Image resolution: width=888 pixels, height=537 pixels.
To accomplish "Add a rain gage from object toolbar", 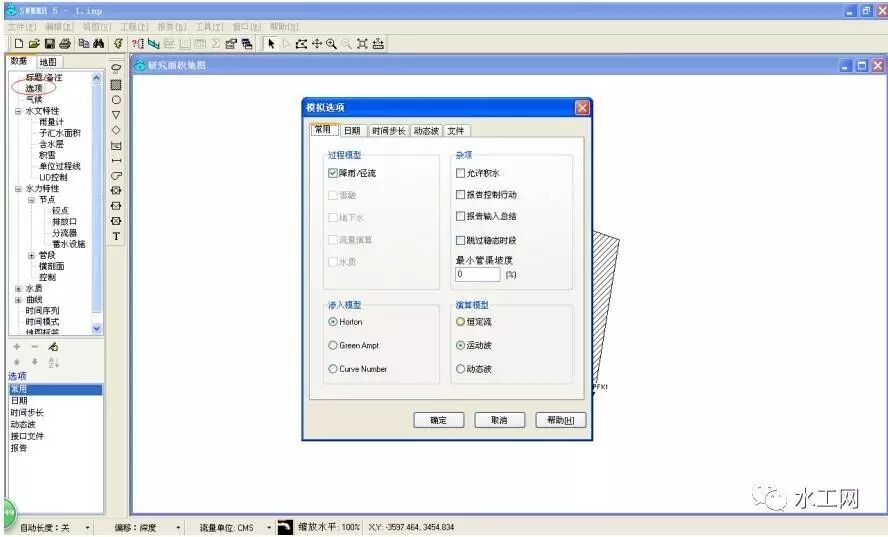I will pyautogui.click(x=116, y=69).
